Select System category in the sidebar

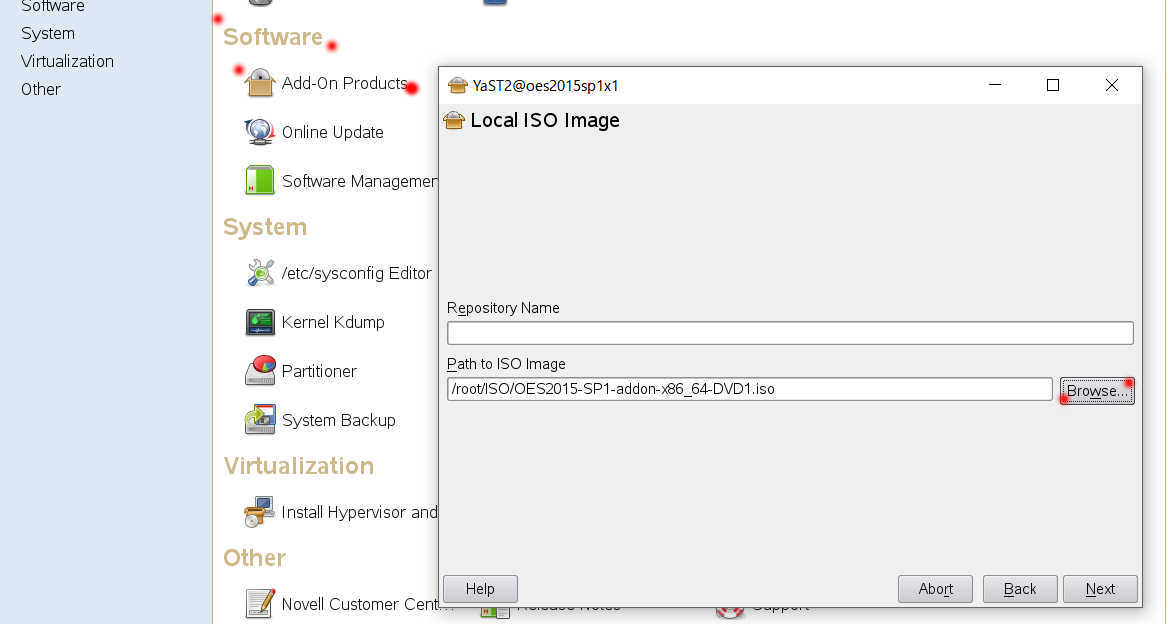[x=48, y=34]
